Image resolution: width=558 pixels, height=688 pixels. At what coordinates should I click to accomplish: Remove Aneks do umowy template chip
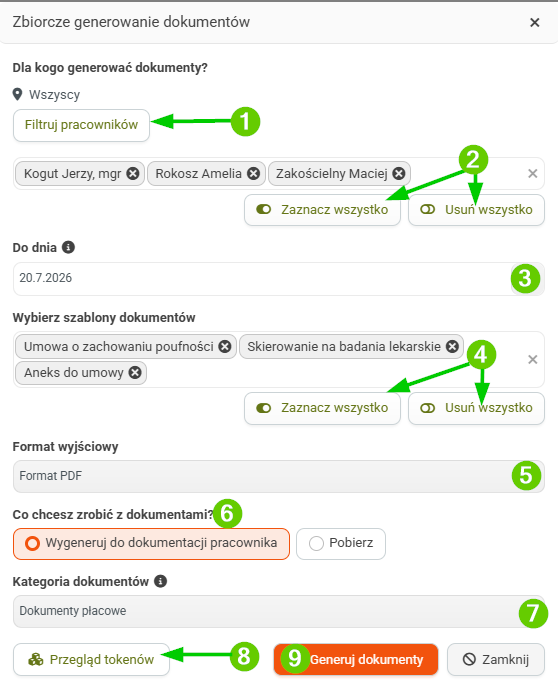coord(135,373)
